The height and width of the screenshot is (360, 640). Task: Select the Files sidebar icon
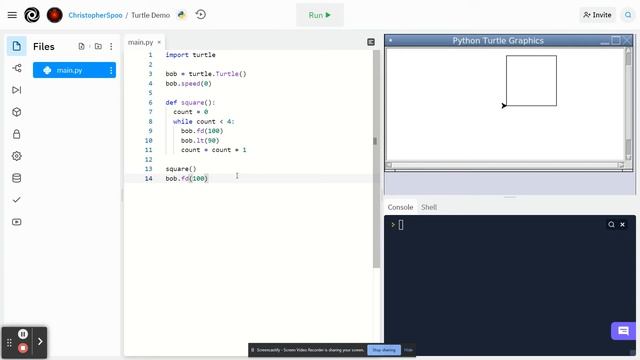click(17, 46)
